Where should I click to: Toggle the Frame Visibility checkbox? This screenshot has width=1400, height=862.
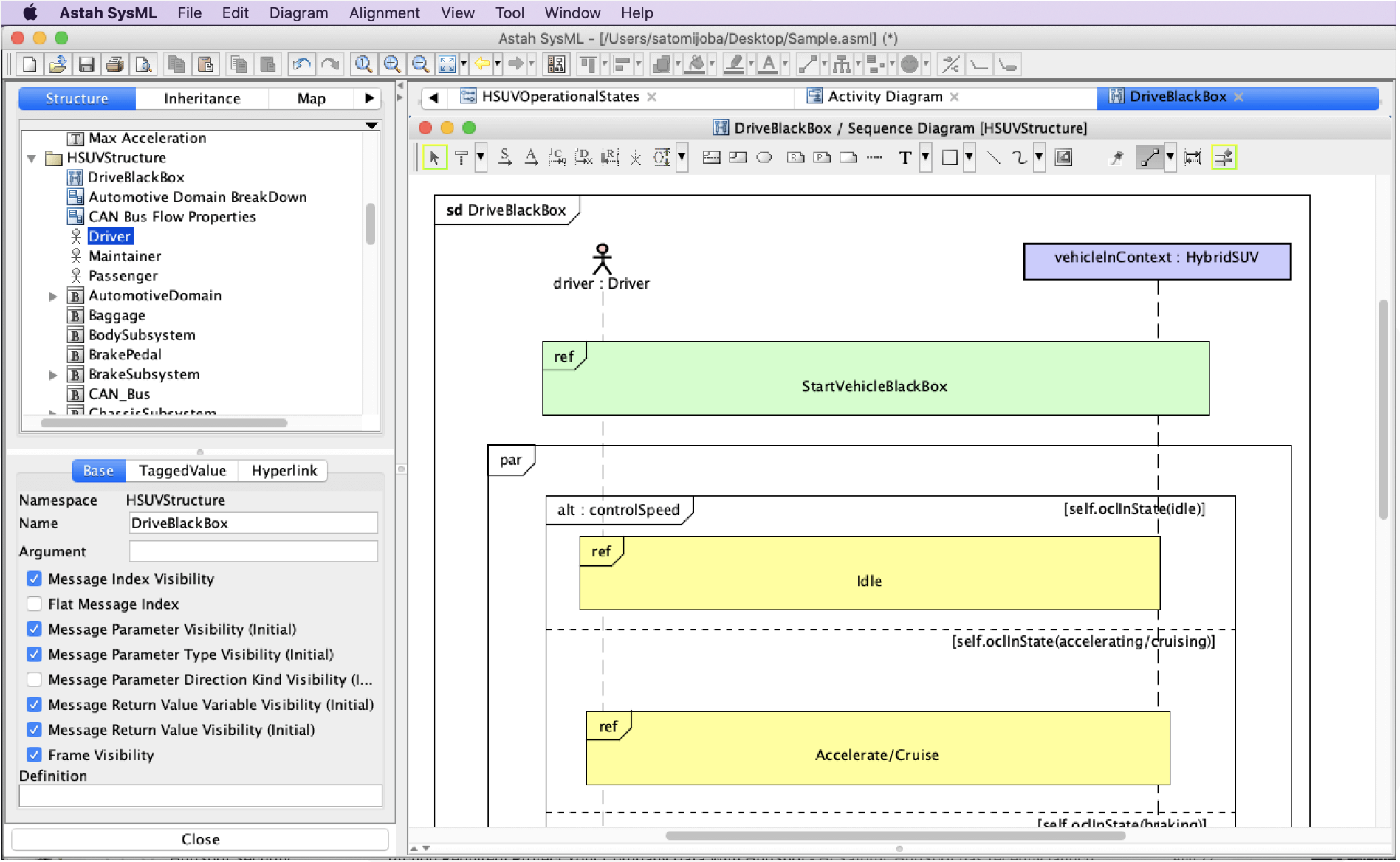(x=34, y=754)
